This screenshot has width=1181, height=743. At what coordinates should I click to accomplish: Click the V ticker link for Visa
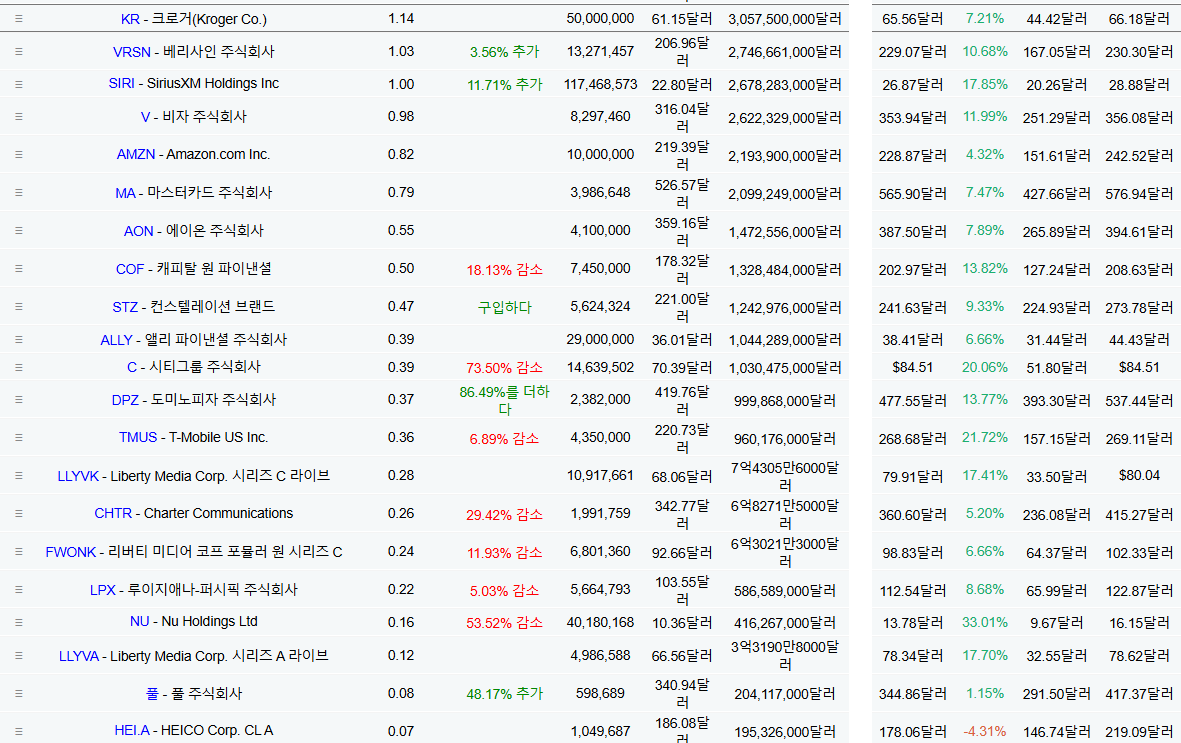(145, 117)
